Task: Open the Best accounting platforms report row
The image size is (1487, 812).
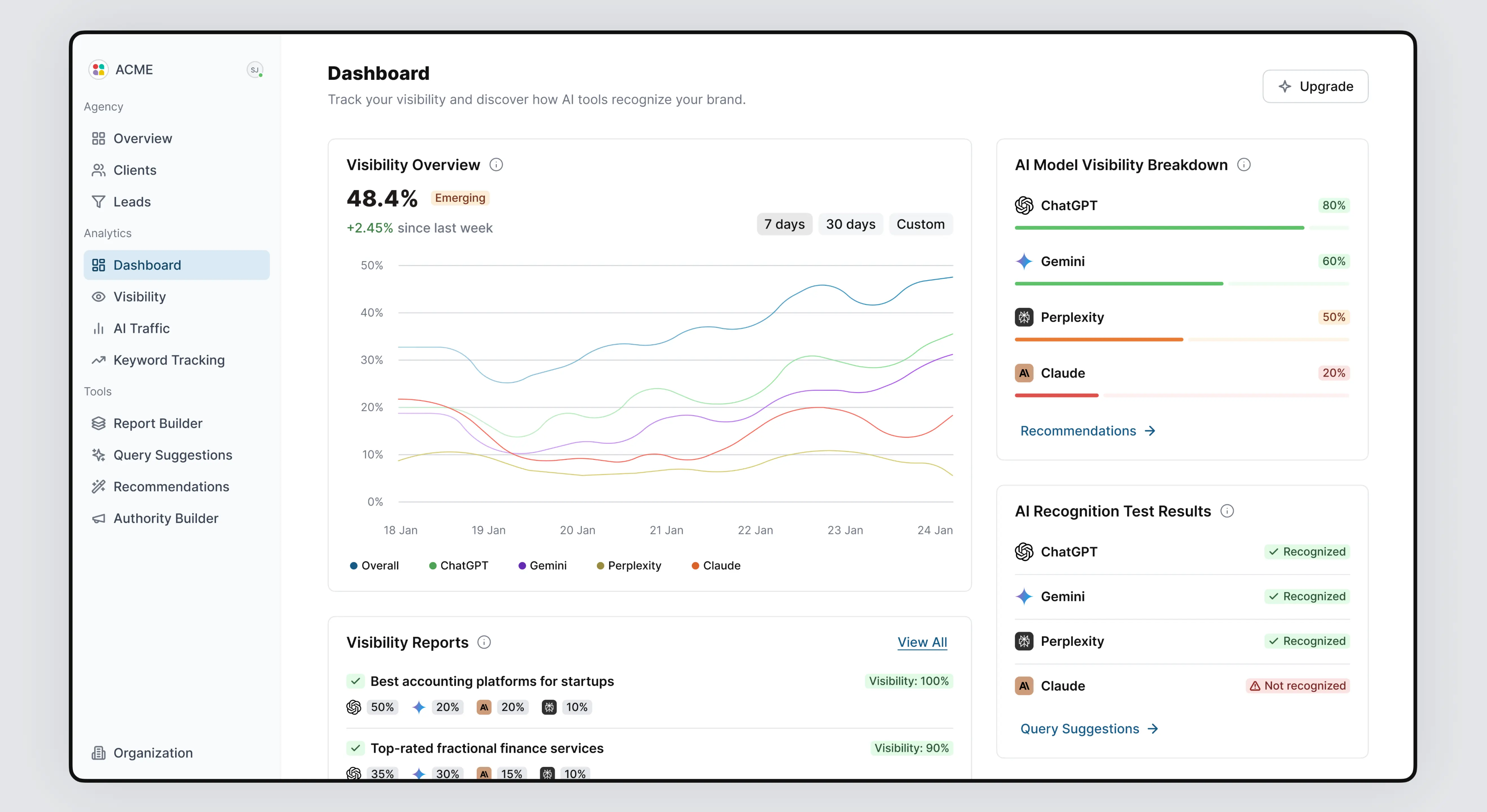Action: 492,681
